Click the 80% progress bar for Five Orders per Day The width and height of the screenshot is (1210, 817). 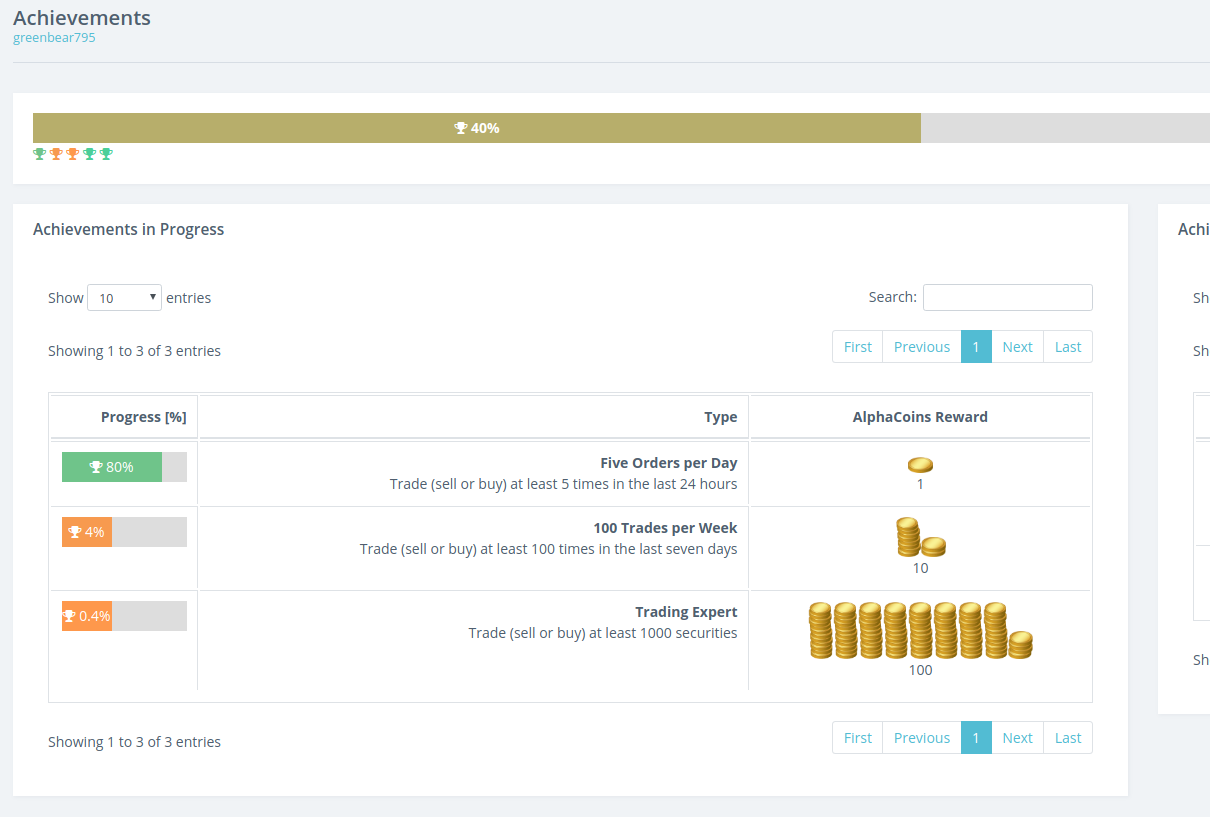click(x=124, y=467)
